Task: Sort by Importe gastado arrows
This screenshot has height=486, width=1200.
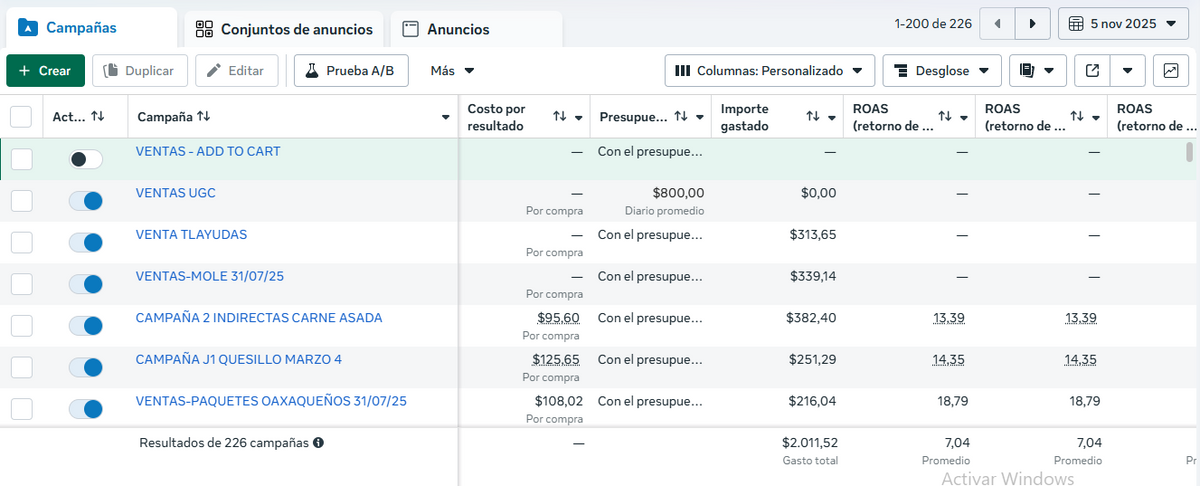Action: click(x=813, y=117)
